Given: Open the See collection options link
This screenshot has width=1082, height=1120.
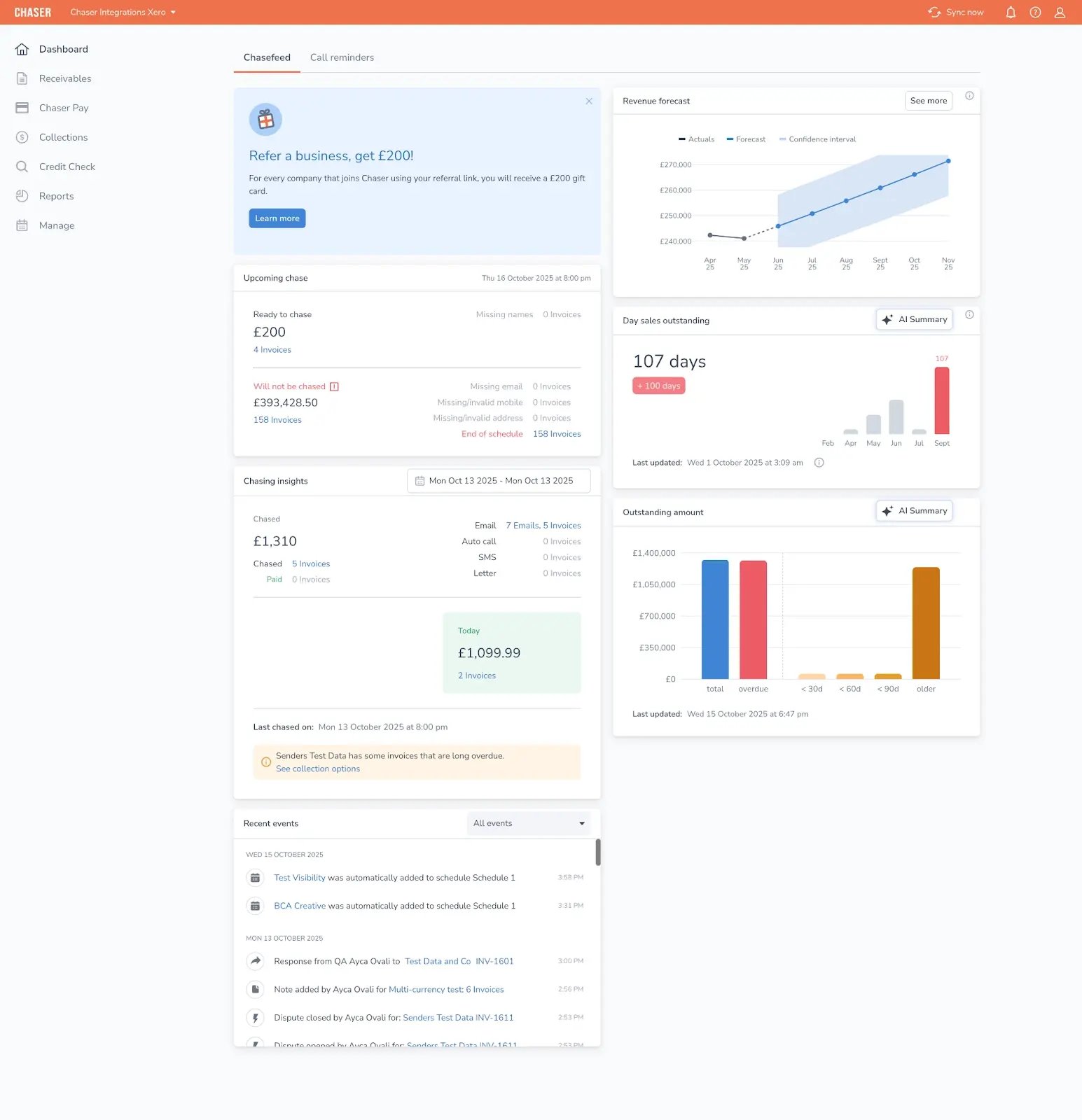Looking at the screenshot, I should tap(317, 769).
